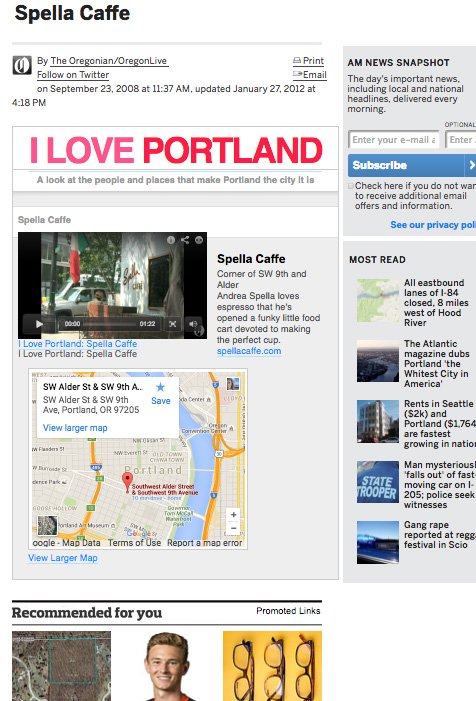
Task: Open 'See our privacy policy' link
Action: (433, 225)
